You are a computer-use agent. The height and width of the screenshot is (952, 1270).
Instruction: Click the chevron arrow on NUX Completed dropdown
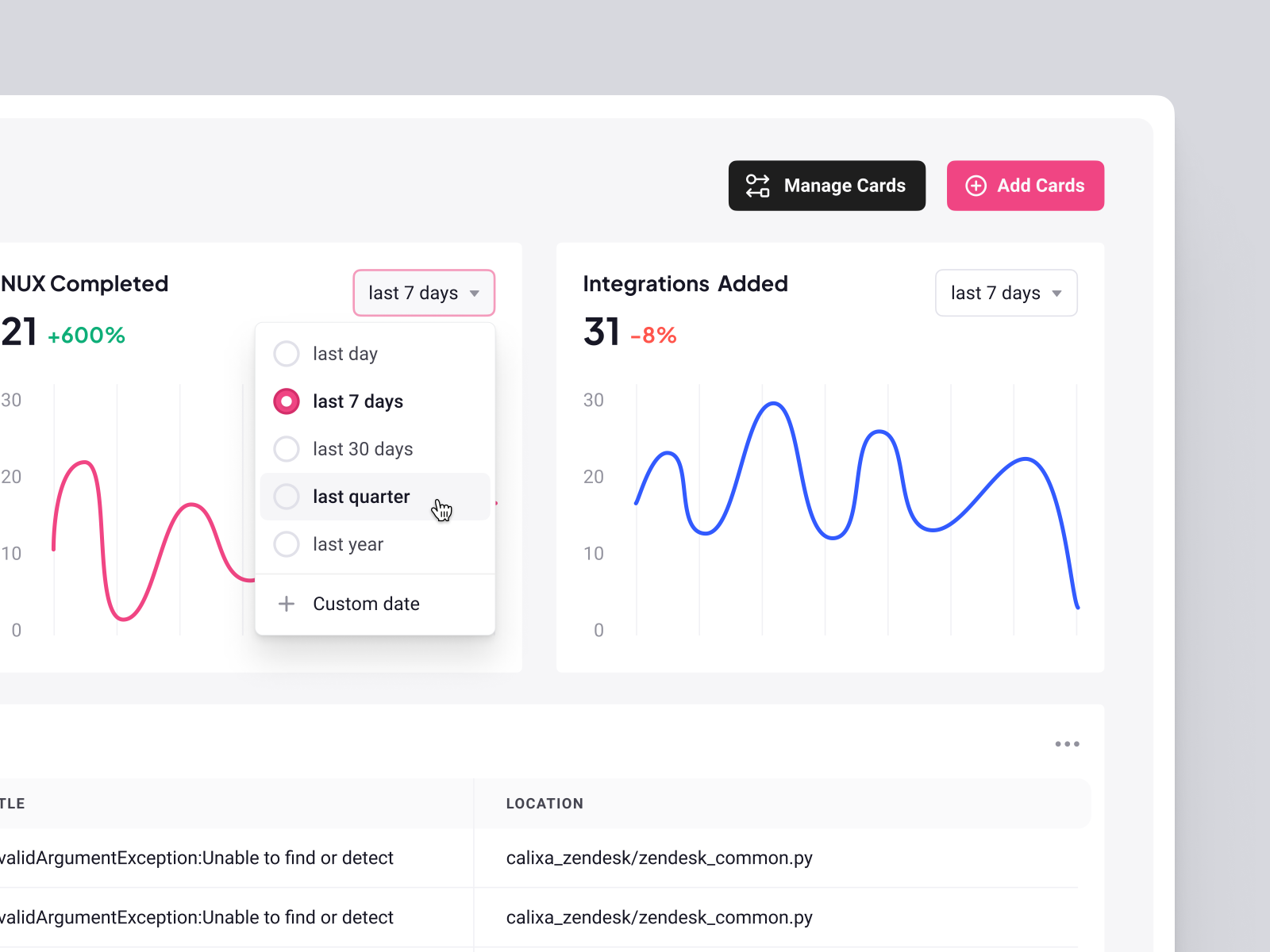(475, 293)
